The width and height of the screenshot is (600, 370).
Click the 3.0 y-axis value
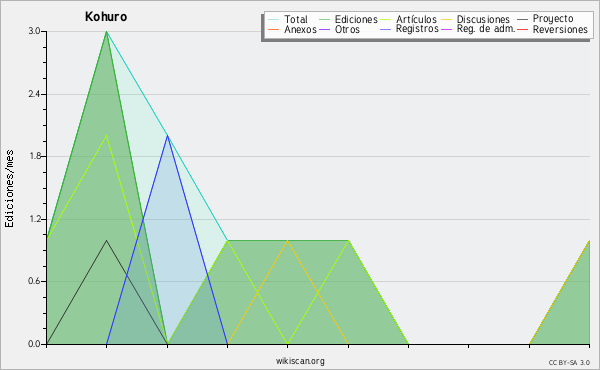point(34,31)
